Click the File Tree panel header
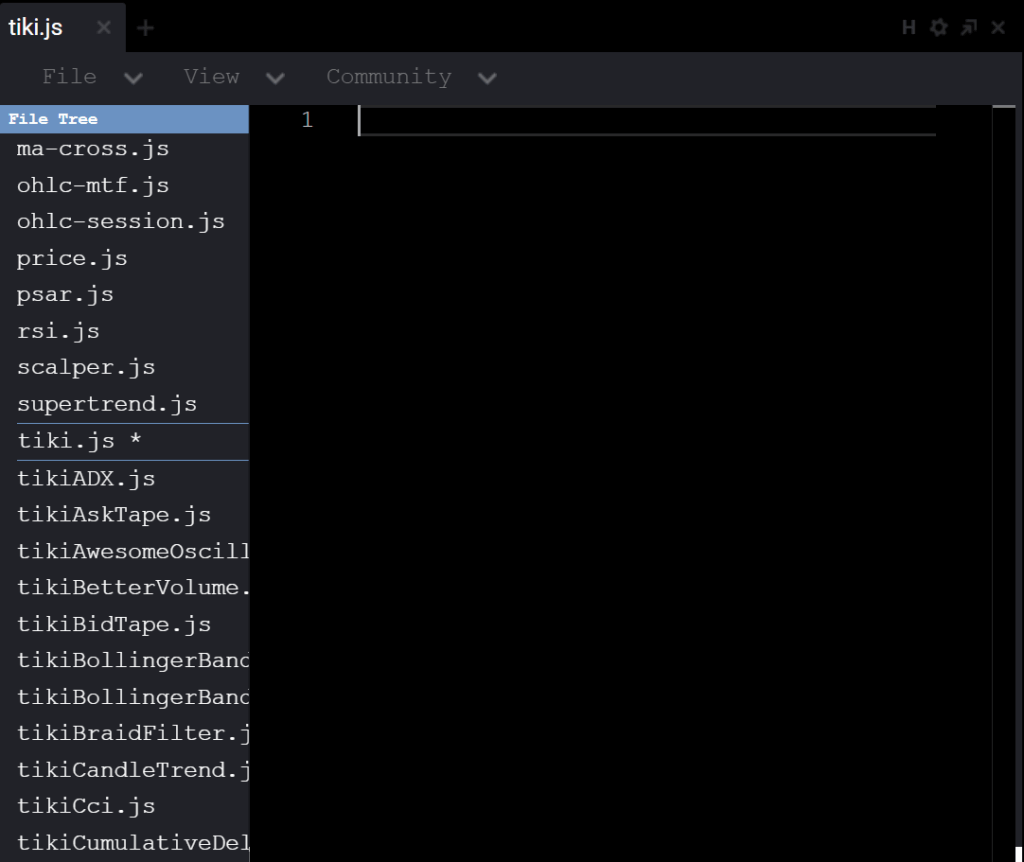The image size is (1024, 862). point(124,119)
